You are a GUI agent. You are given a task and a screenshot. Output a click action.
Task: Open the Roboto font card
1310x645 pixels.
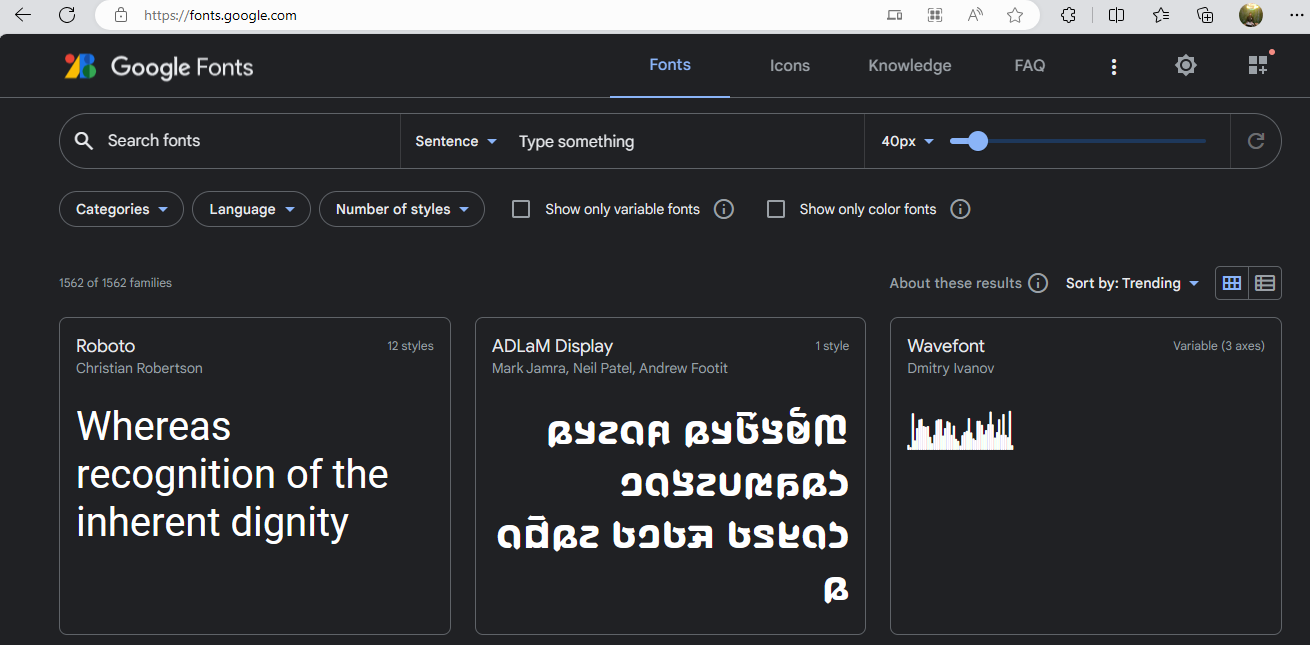[255, 476]
